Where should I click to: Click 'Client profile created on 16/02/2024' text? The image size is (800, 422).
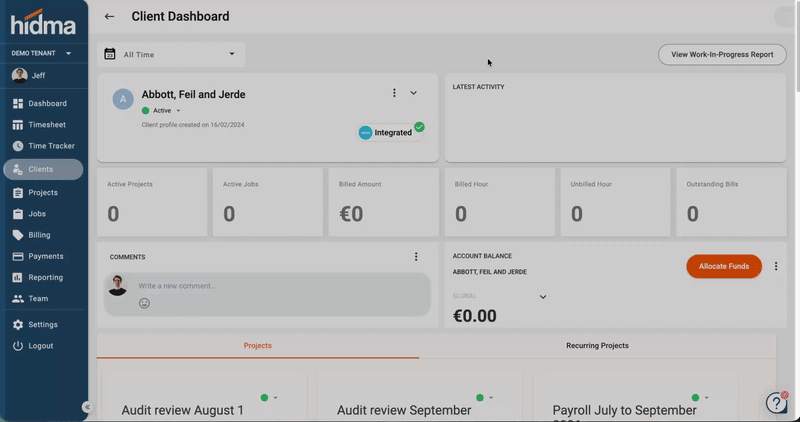click(193, 125)
